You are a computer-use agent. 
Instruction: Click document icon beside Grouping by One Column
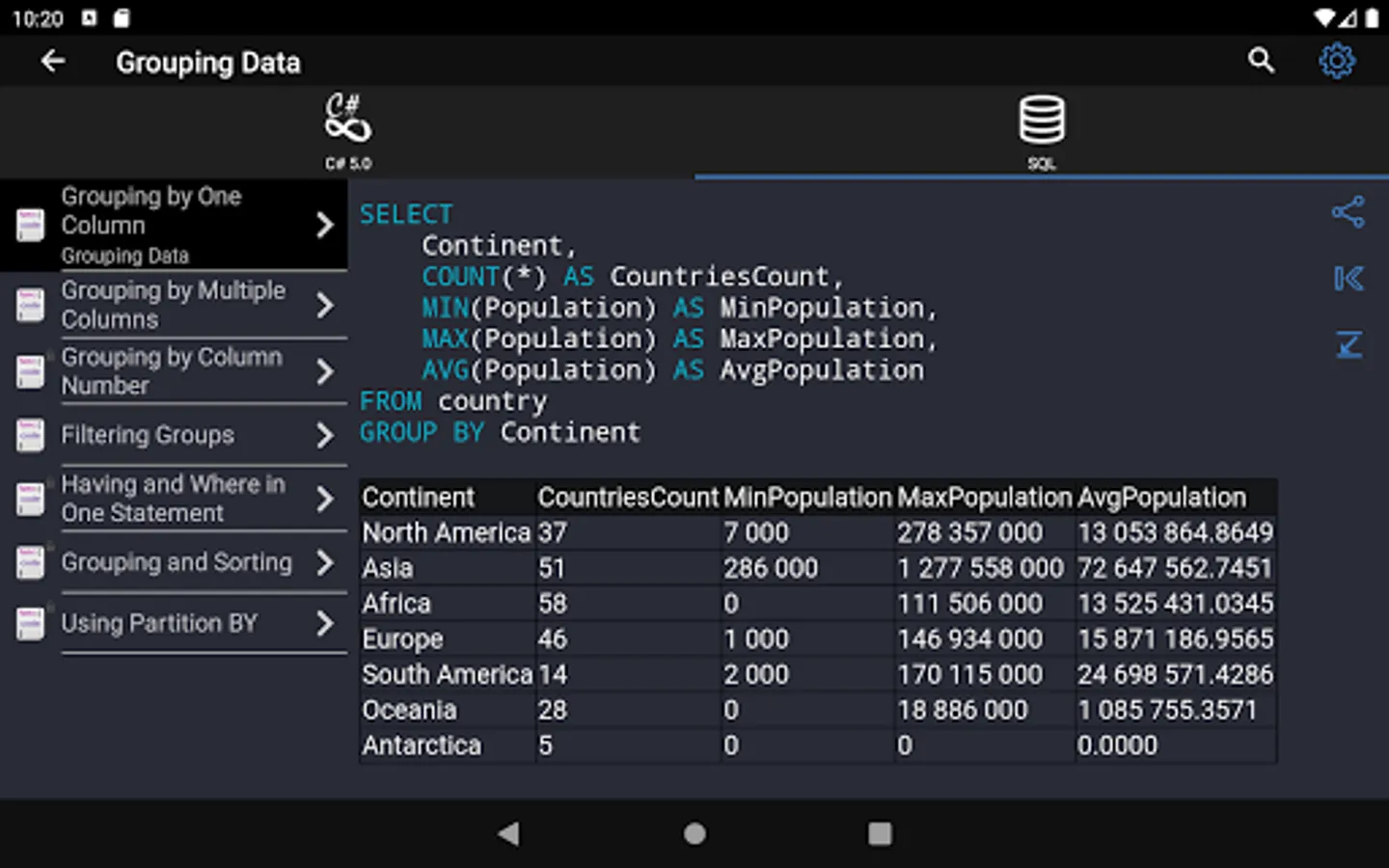coord(30,225)
